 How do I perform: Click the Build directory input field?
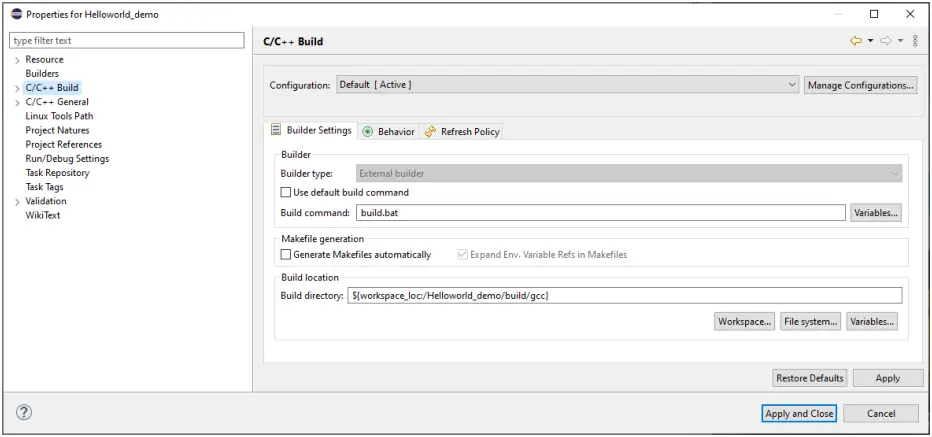(625, 295)
